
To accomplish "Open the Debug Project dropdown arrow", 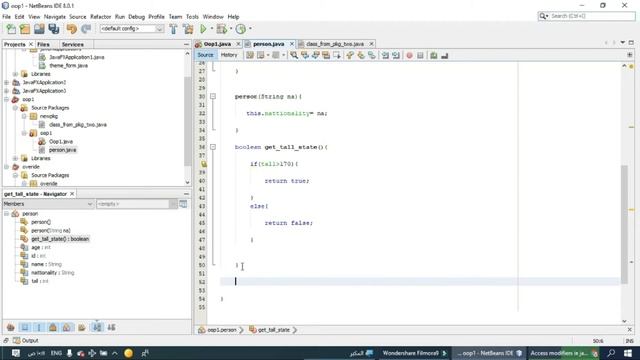I will tap(231, 29).
